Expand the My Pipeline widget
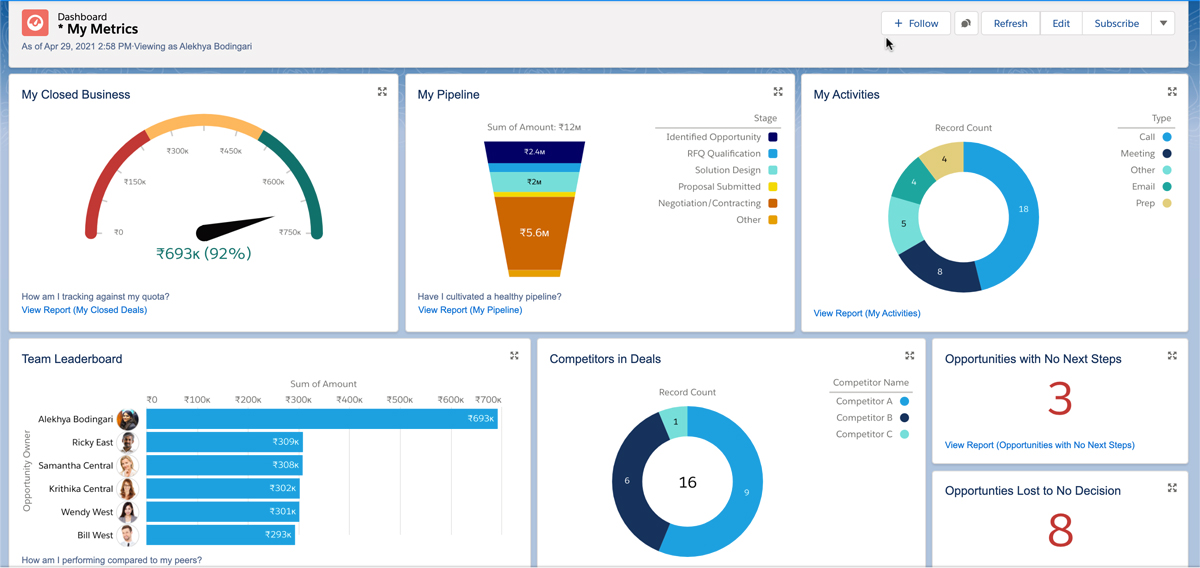Screen dimensions: 1200x568 (778, 92)
